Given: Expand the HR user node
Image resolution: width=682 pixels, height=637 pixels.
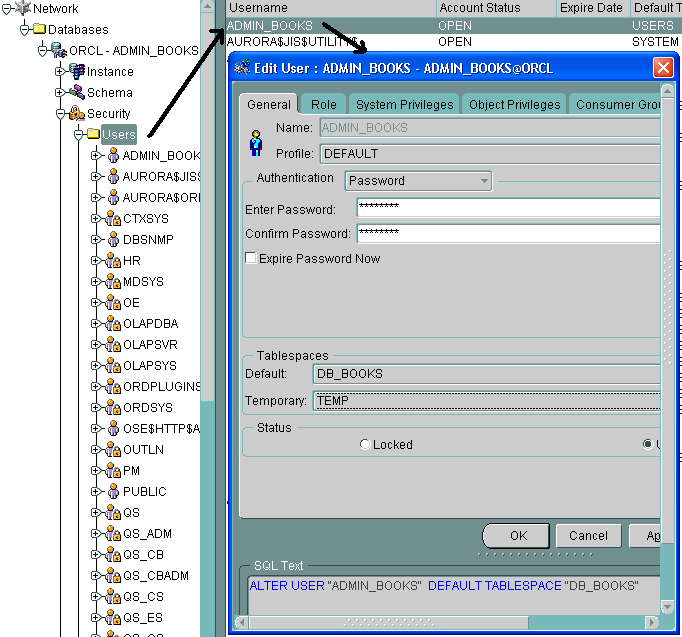Looking at the screenshot, I should pyautogui.click(x=95, y=260).
